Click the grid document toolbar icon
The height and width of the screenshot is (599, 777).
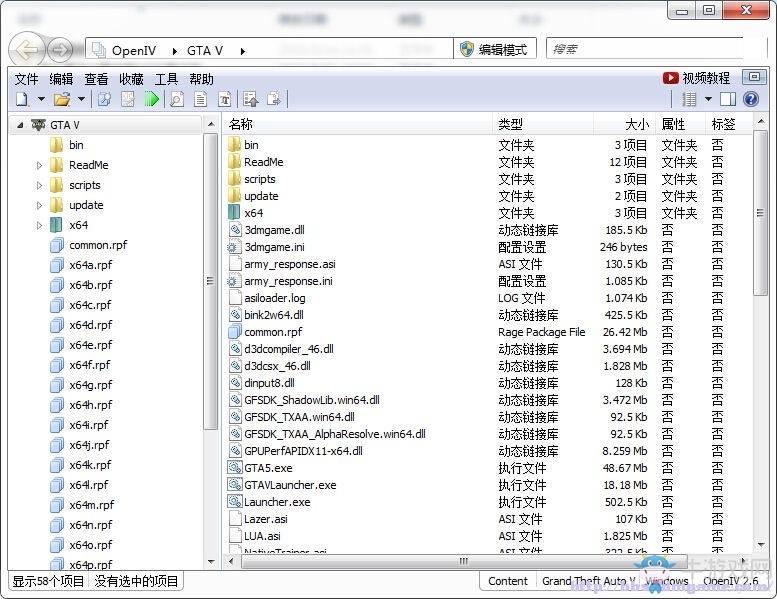pos(128,100)
